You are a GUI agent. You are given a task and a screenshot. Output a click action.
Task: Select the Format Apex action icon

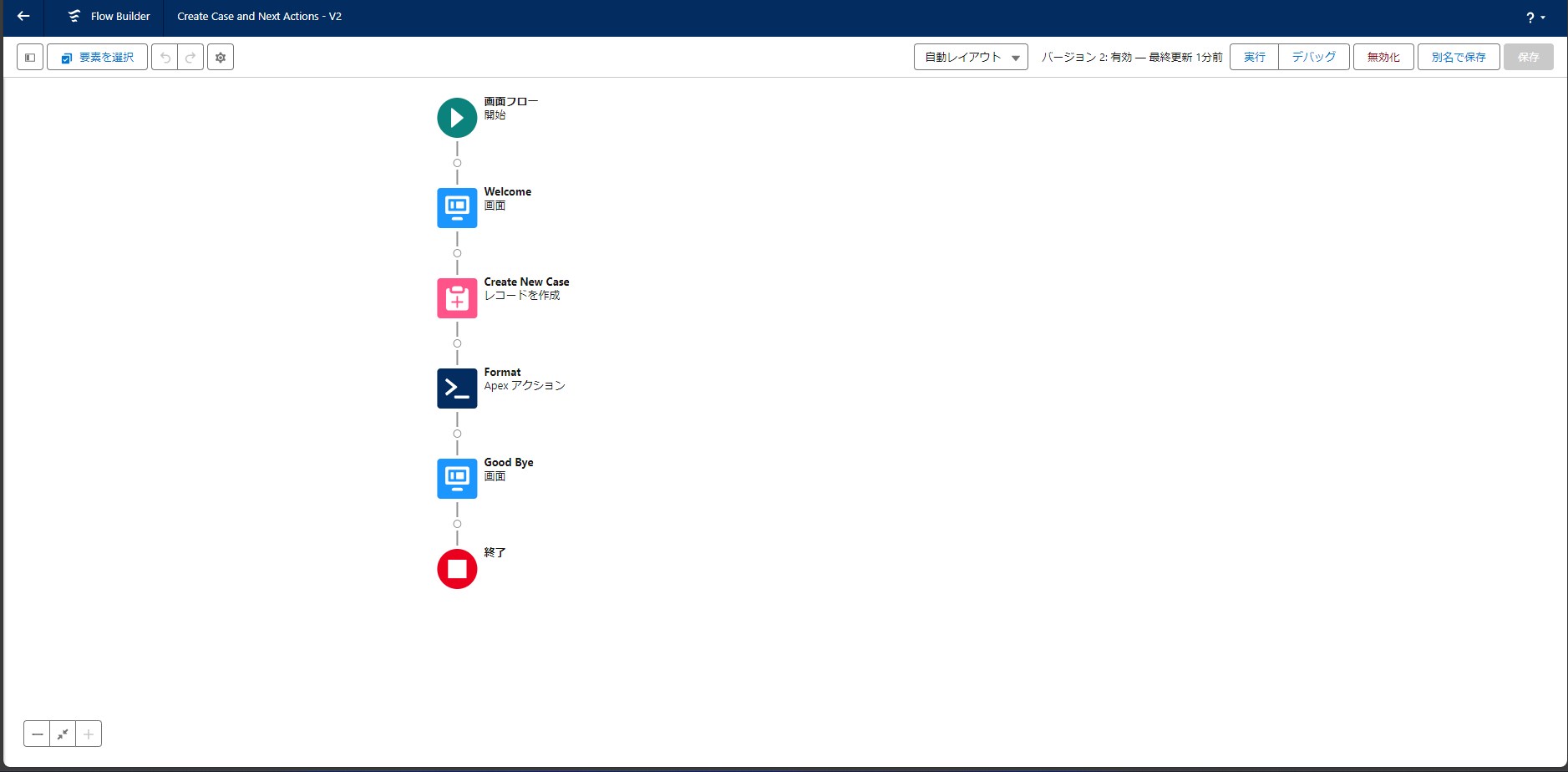pyautogui.click(x=457, y=389)
